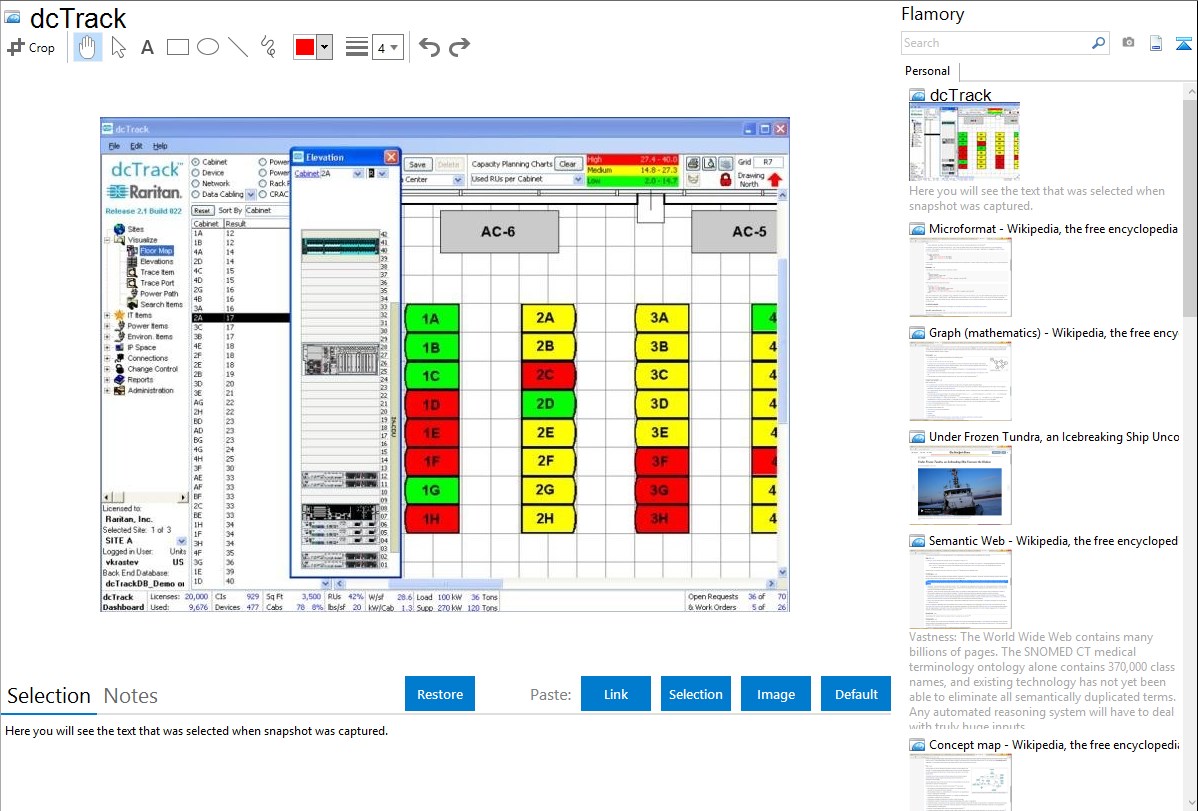Select the arrow pointer tool

[x=118, y=47]
